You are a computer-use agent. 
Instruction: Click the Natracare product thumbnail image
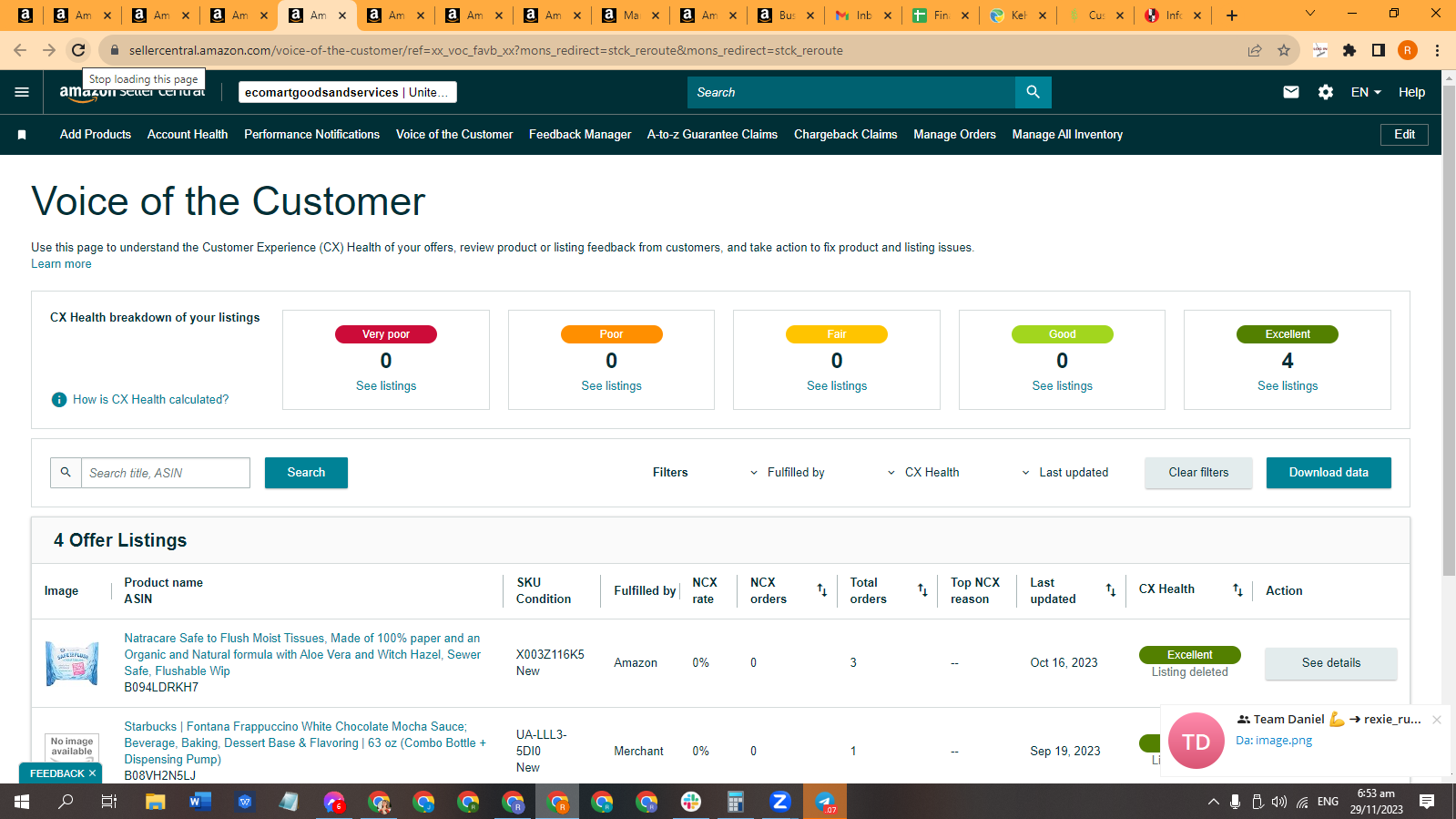point(72,663)
